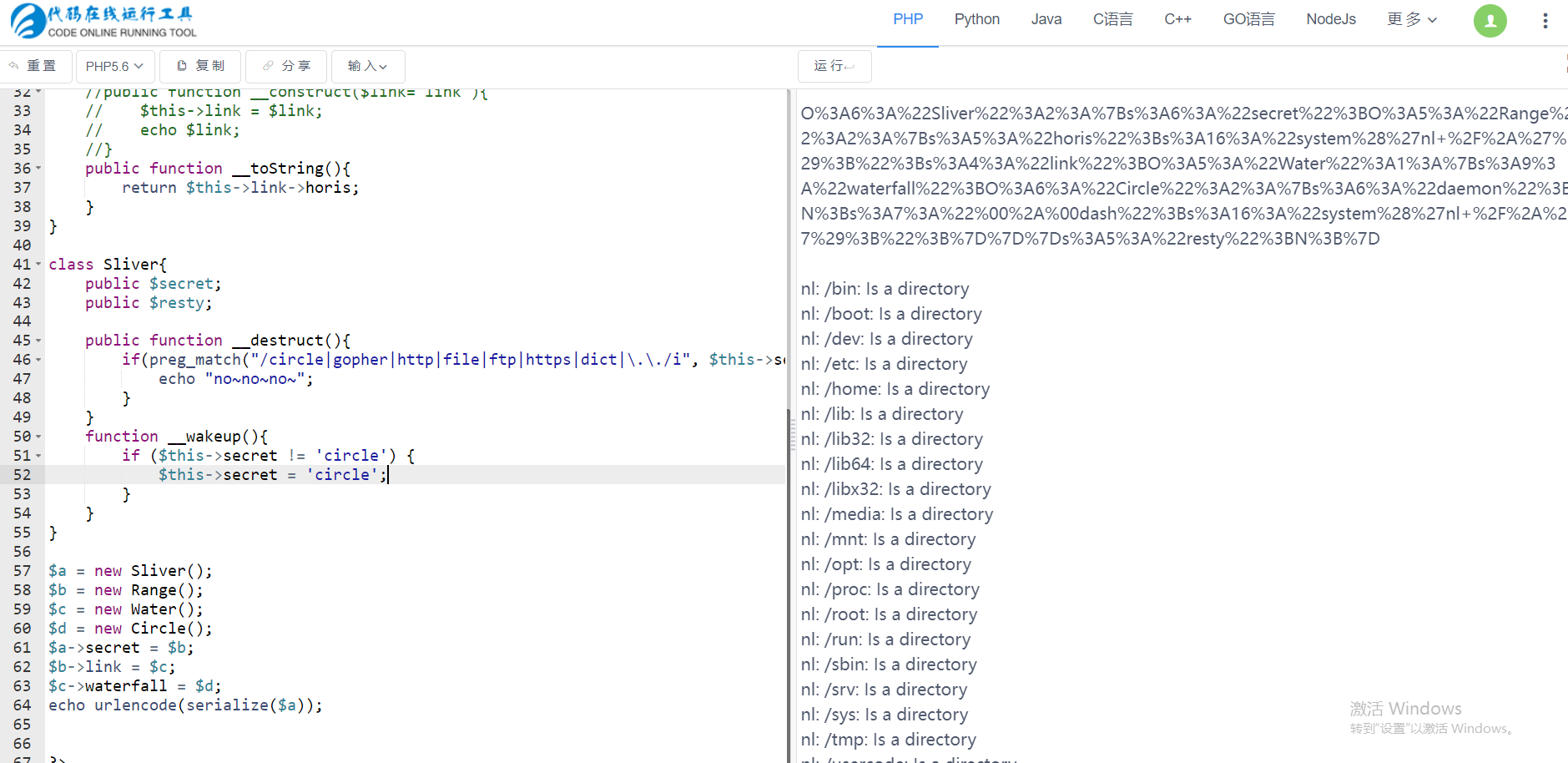Click the 分享 share button
Image resolution: width=1568 pixels, height=763 pixels.
(x=286, y=66)
